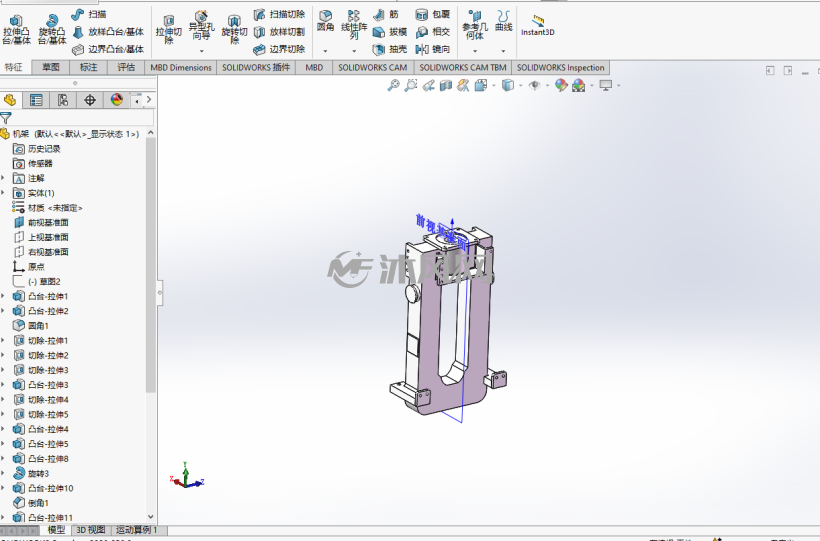Click the 相交 intersect tool

[x=432, y=32]
